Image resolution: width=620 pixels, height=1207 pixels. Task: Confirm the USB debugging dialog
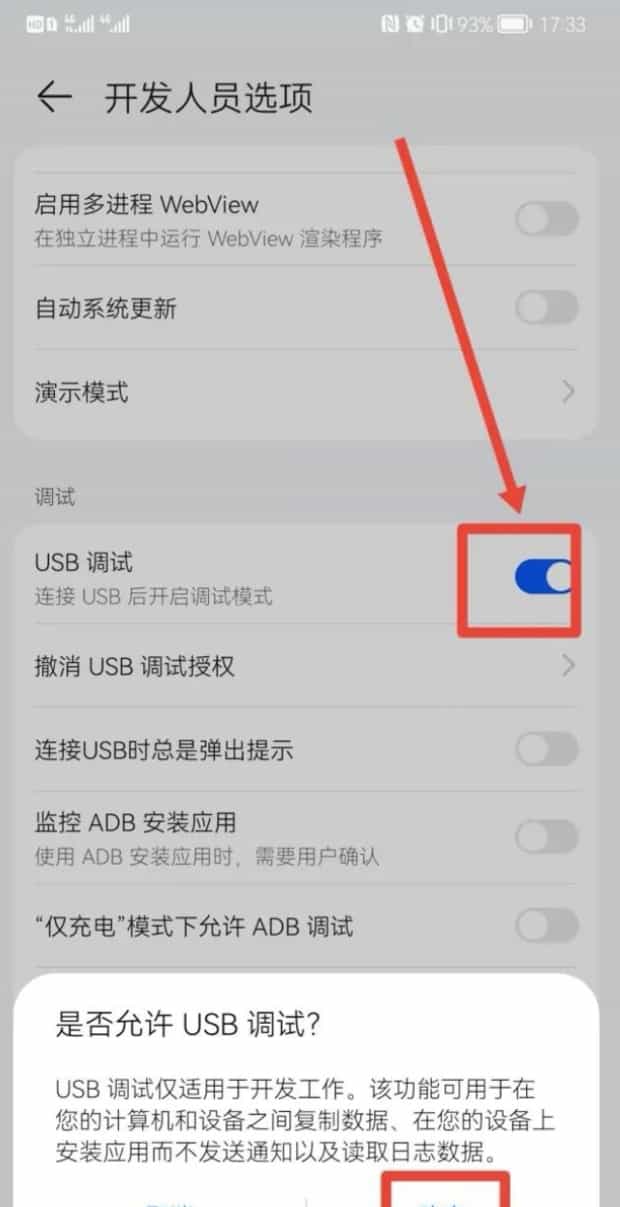point(446,1196)
